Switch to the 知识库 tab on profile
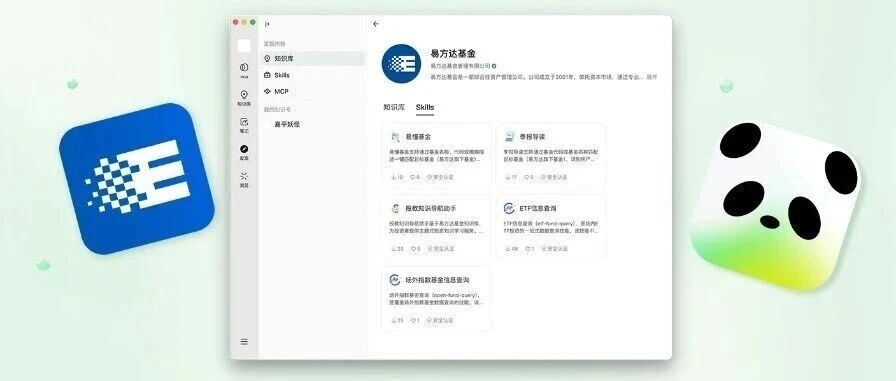This screenshot has height=381, width=896. point(394,107)
